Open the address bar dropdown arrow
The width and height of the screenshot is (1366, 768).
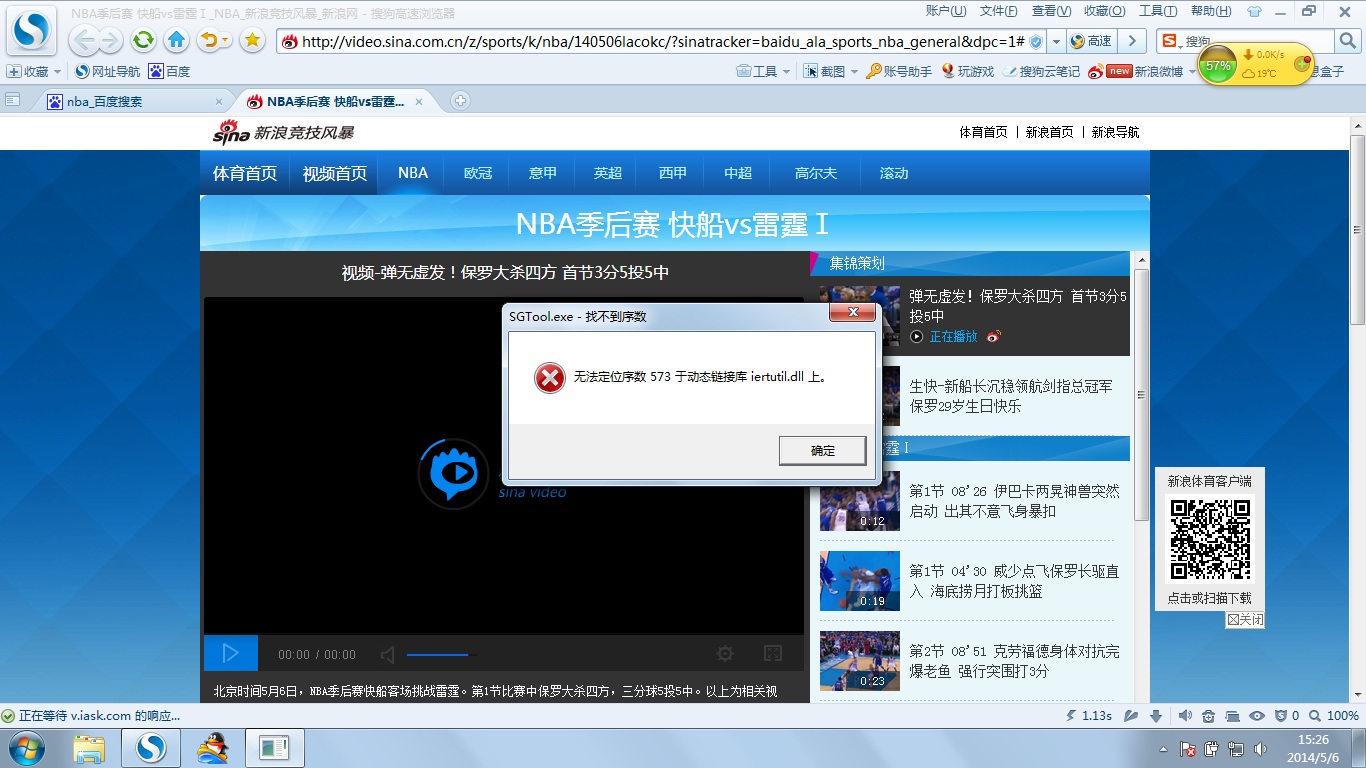pos(1056,42)
